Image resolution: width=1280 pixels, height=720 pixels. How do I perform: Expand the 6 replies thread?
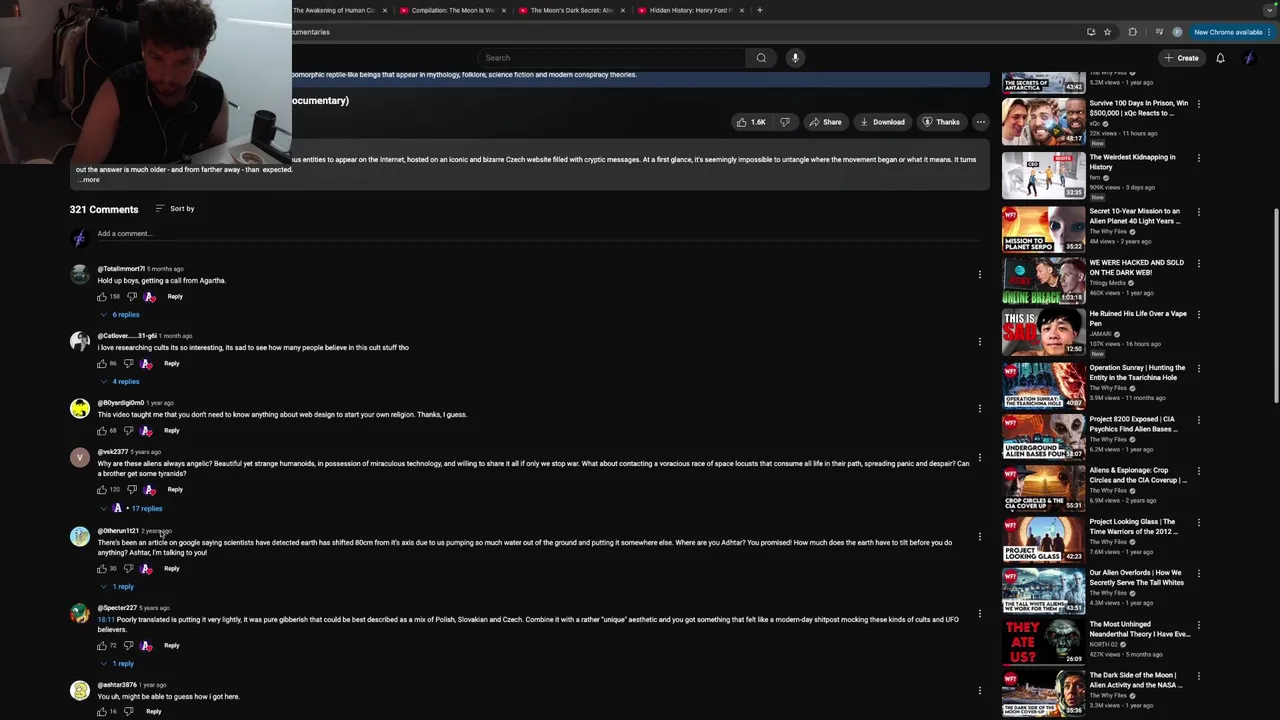[119, 315]
